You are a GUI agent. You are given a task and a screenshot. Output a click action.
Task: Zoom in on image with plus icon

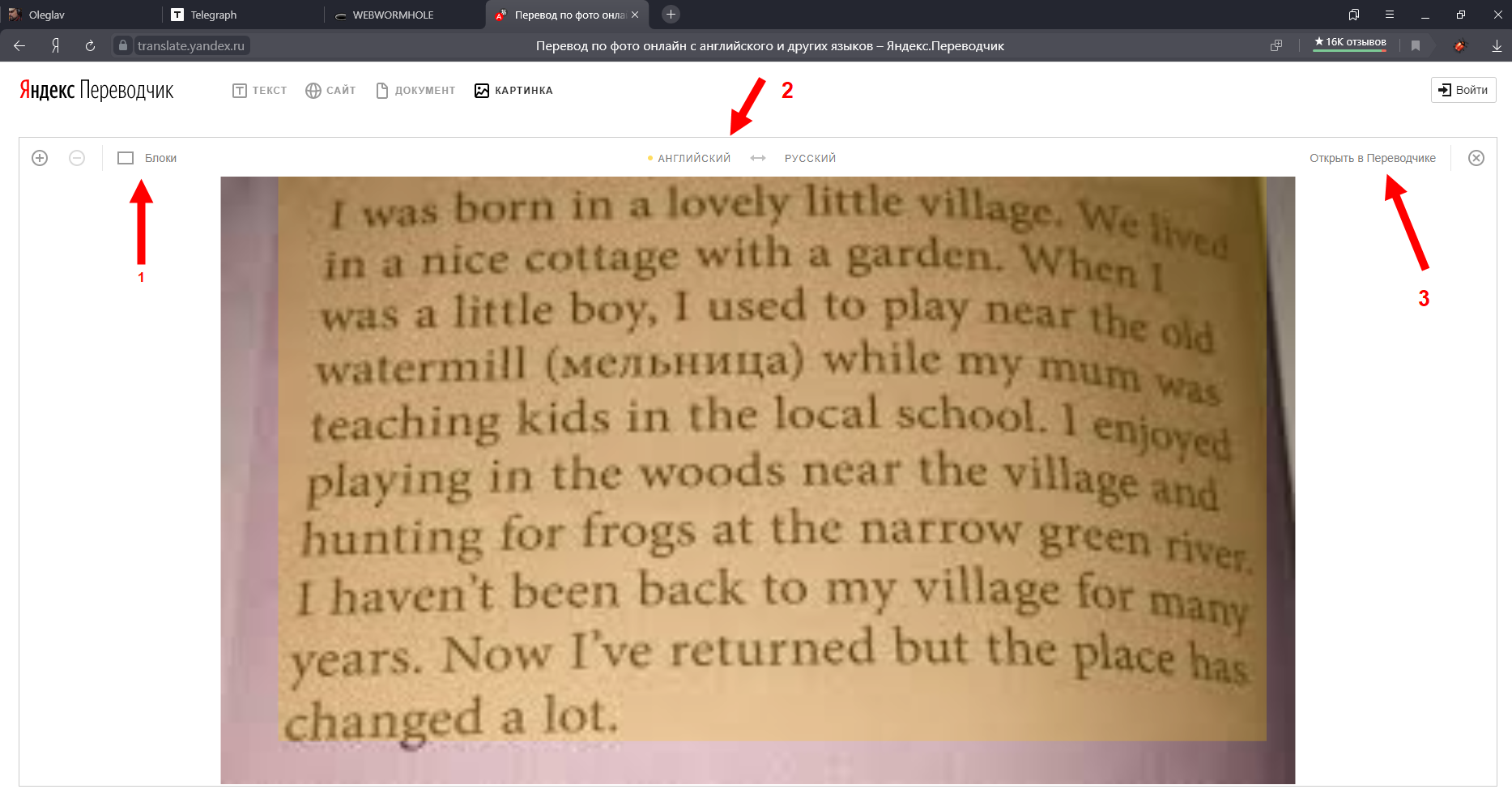tap(40, 158)
